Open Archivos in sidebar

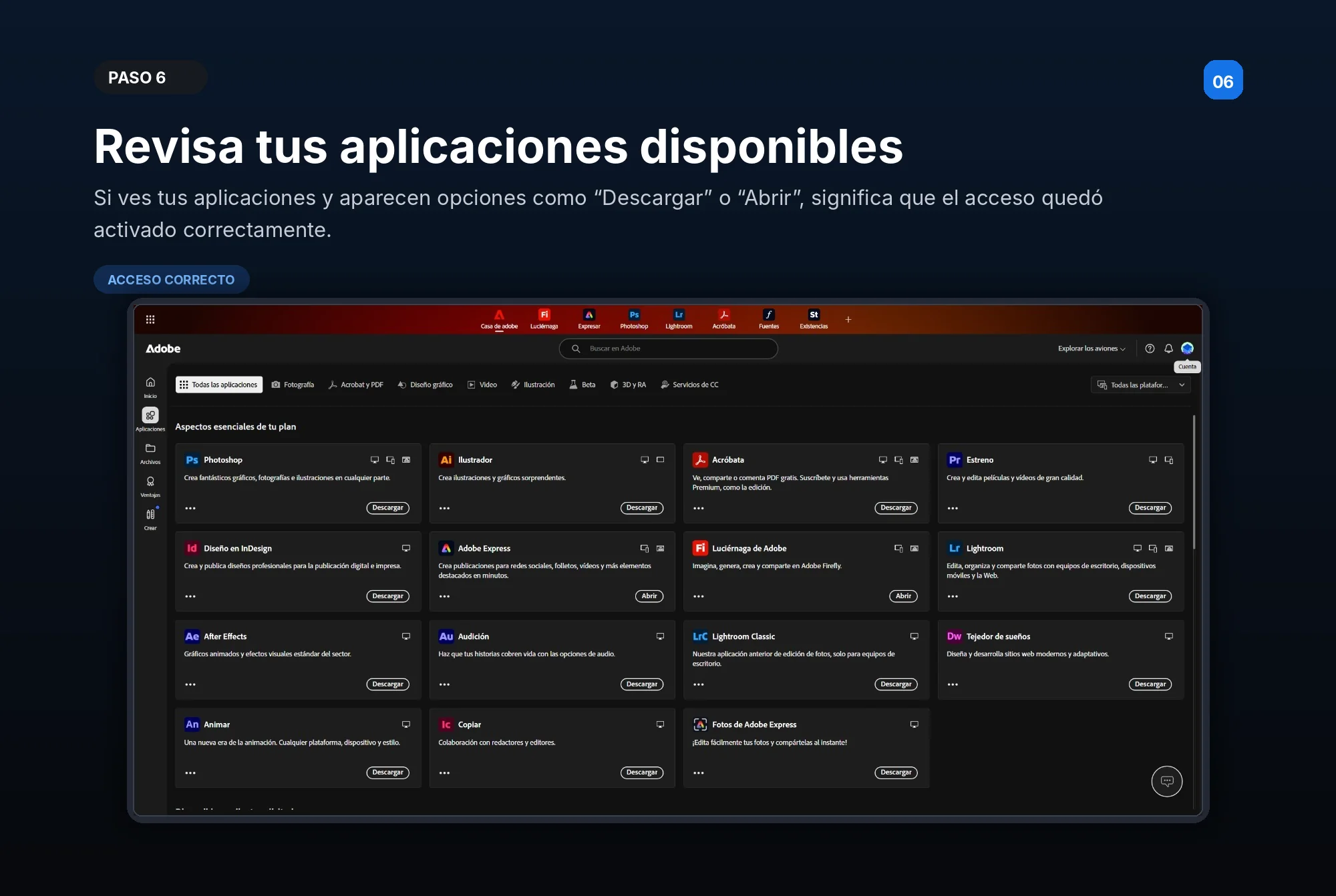[x=150, y=453]
